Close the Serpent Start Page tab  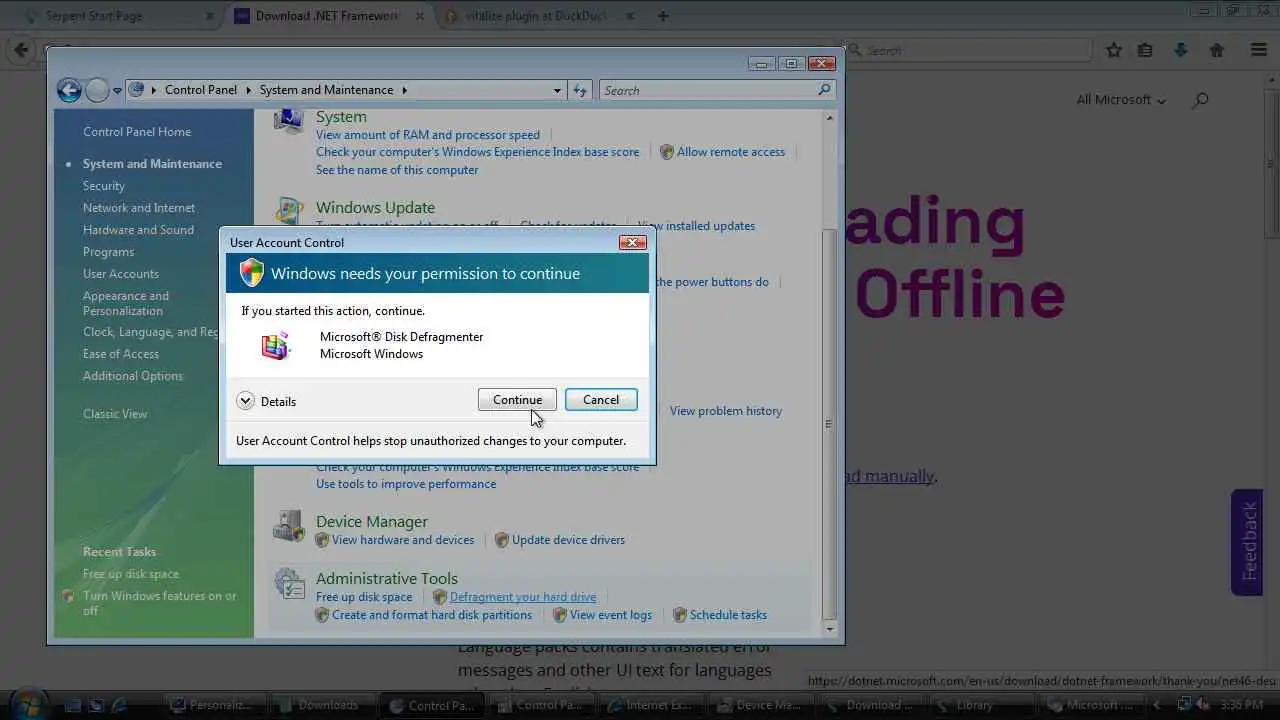point(210,16)
